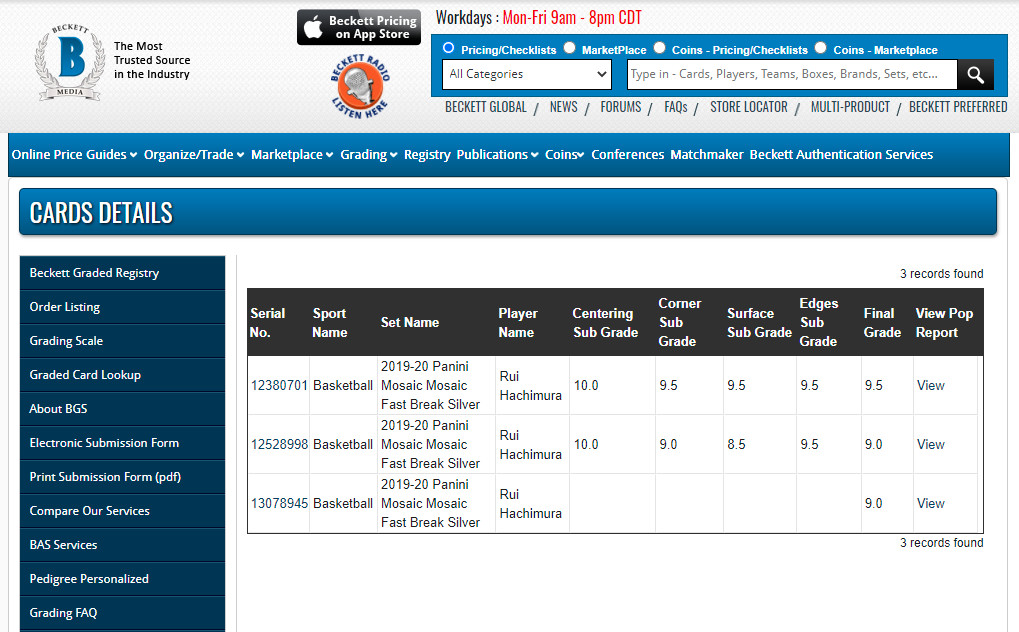
Task: Click the Set Name column header
Action: point(410,323)
